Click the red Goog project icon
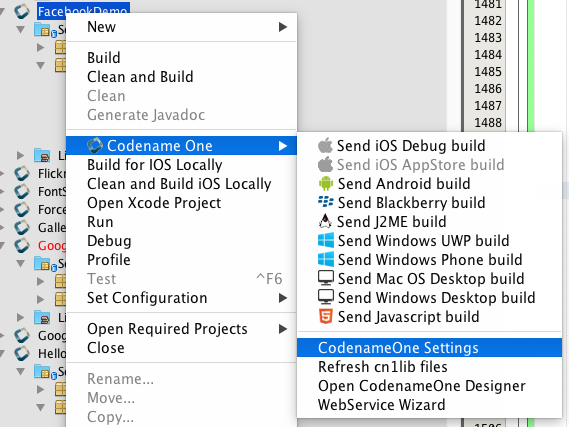569x427 pixels. point(22,245)
